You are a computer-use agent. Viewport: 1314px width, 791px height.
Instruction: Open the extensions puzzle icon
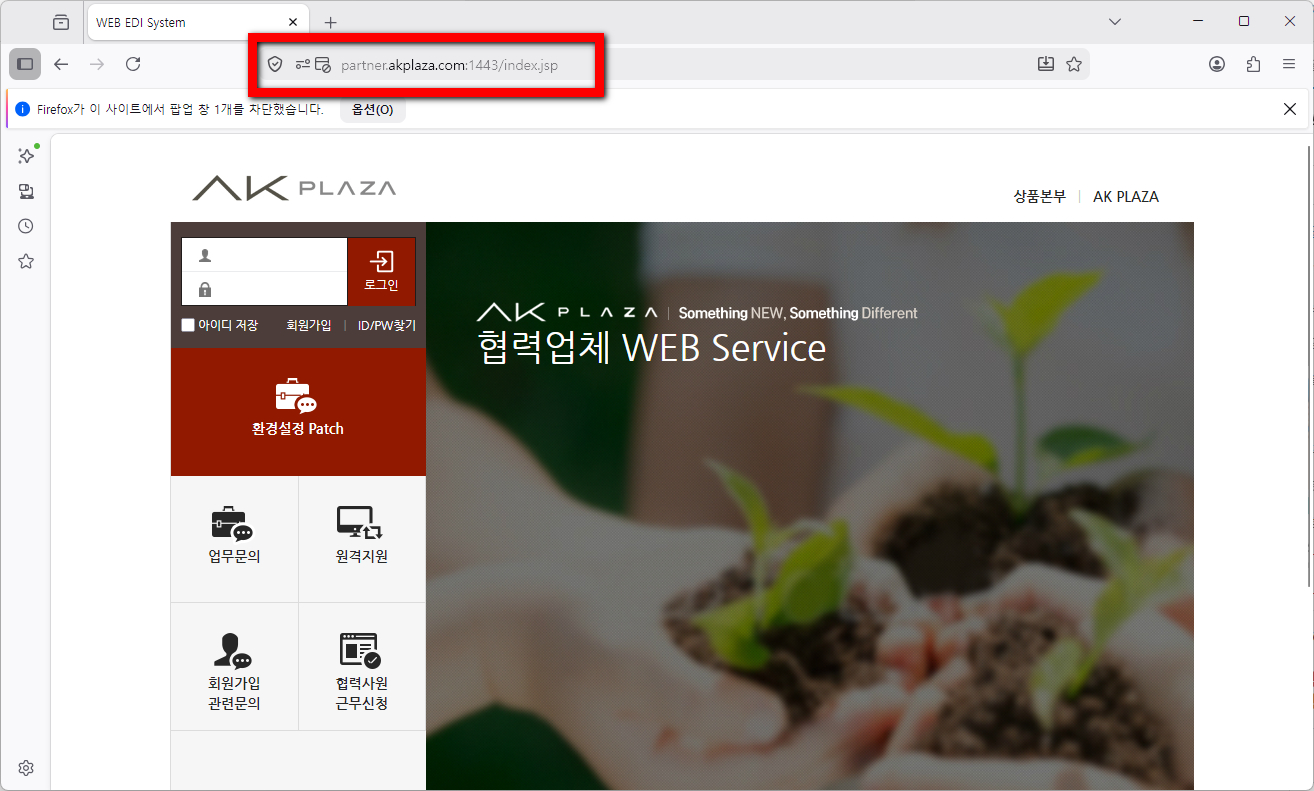coord(1253,64)
